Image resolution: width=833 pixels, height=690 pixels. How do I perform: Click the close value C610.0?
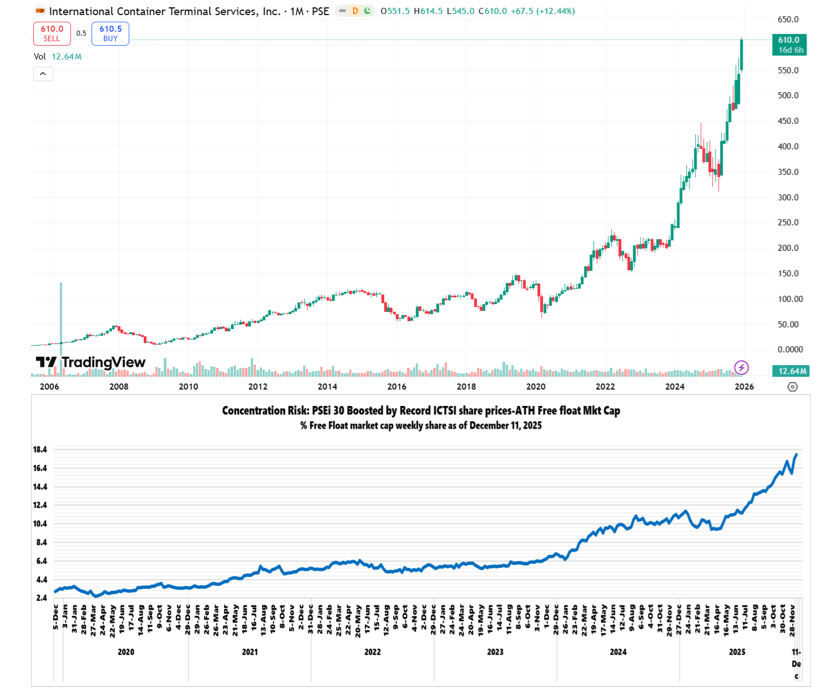coord(492,11)
